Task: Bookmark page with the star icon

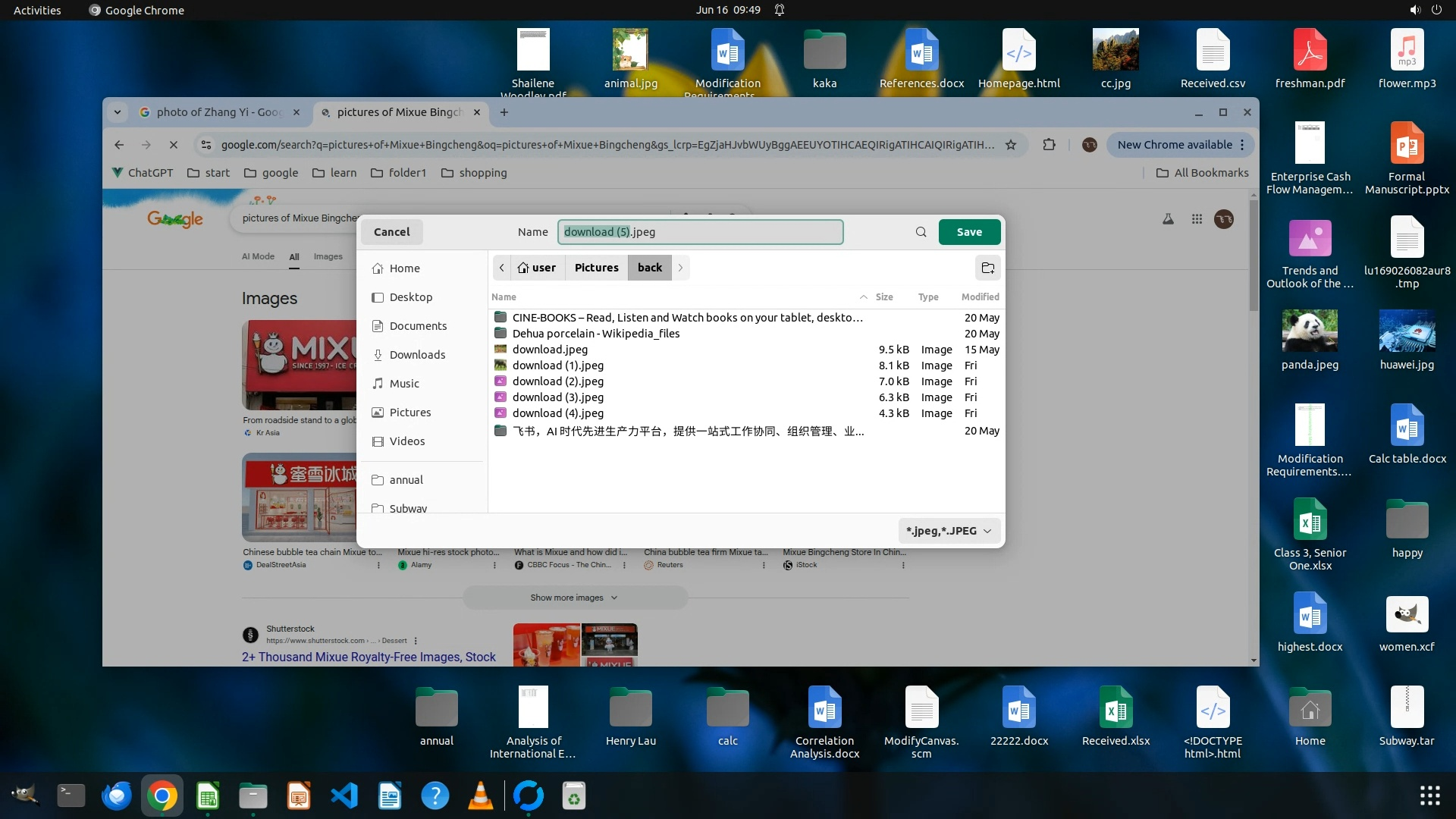Action: [x=1011, y=145]
